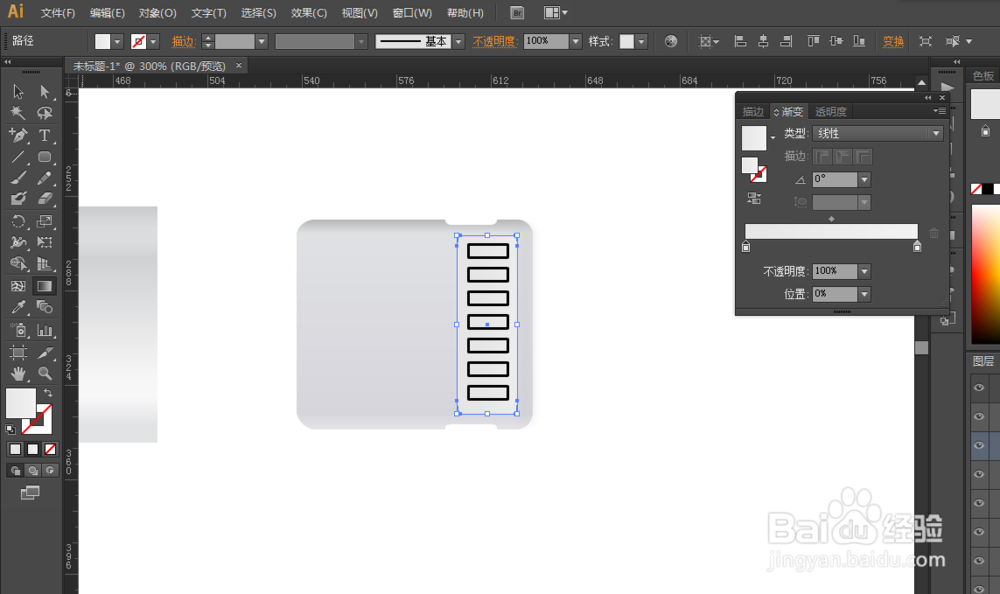Viewport: 1000px width, 594px height.
Task: Align objects to vertical center
Action: point(836,41)
